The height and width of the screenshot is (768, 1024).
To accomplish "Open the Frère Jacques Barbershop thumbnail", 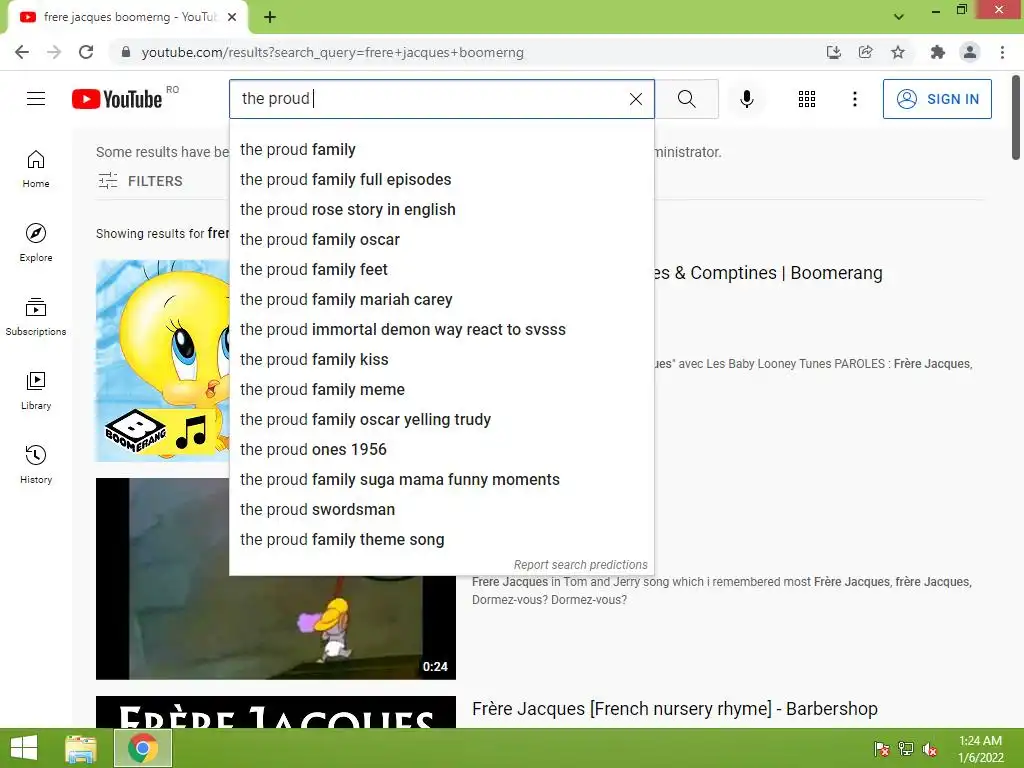I will point(276,712).
